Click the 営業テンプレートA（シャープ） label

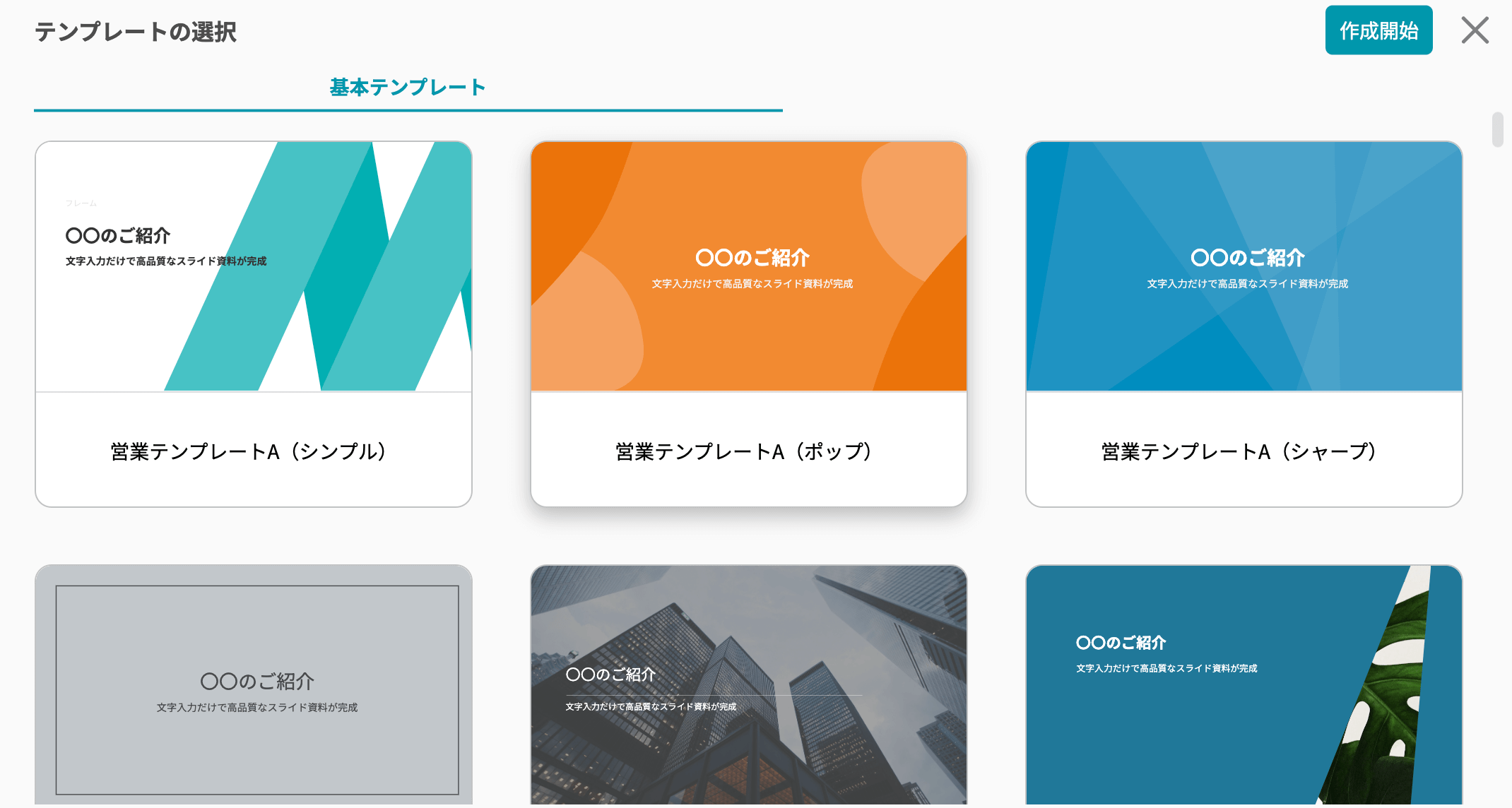point(1239,451)
